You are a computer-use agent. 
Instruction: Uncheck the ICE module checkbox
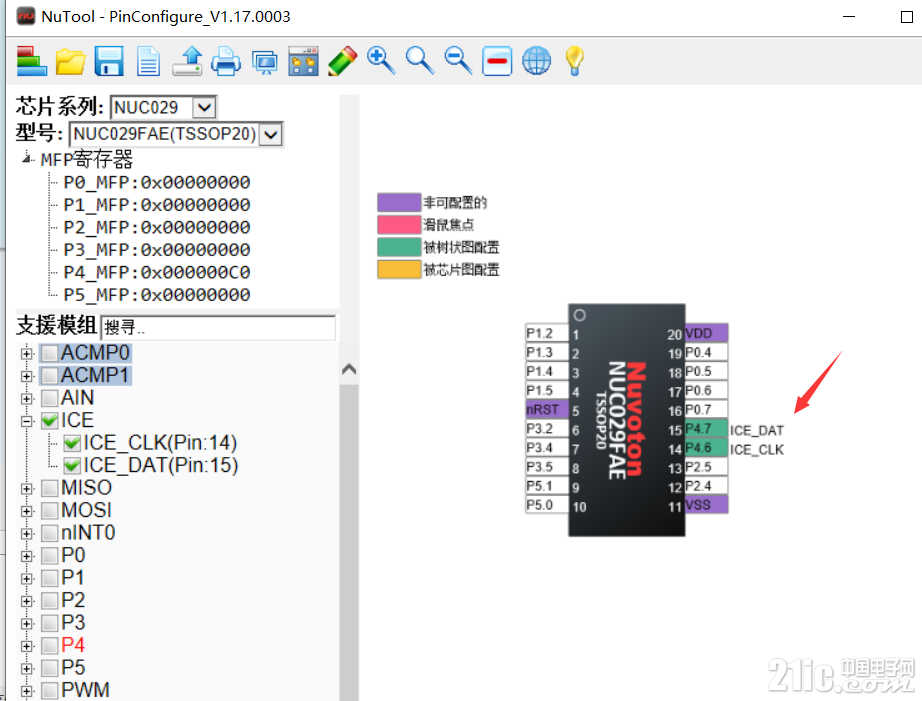50,420
